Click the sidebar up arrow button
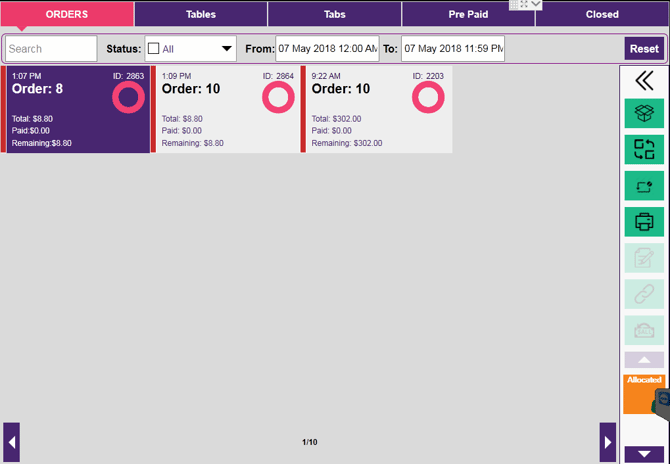The width and height of the screenshot is (670, 464). pos(644,360)
